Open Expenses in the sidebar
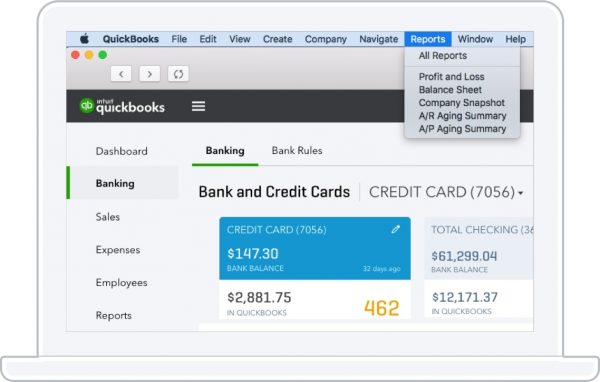The width and height of the screenshot is (600, 382). coord(118,250)
